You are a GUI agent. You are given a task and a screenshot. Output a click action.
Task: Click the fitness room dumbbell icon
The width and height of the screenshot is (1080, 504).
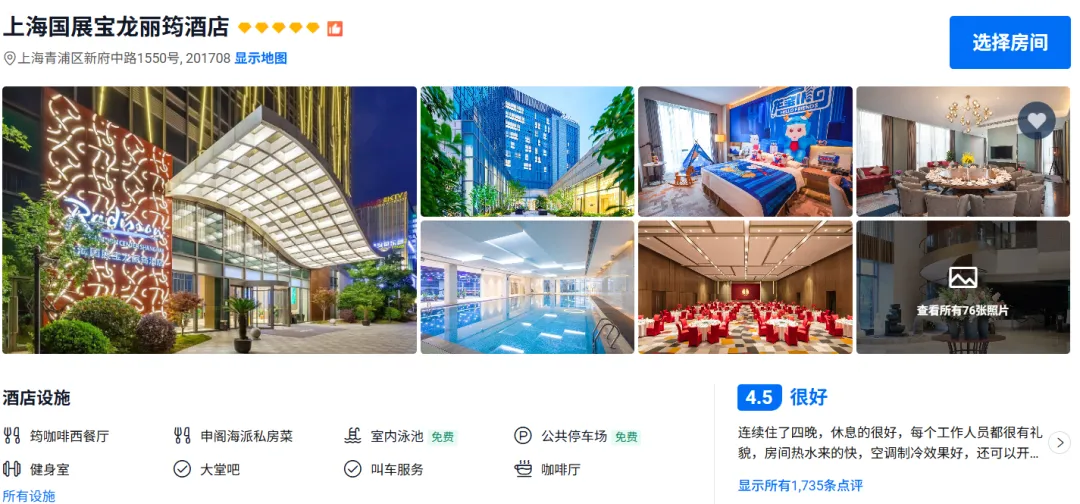12,470
